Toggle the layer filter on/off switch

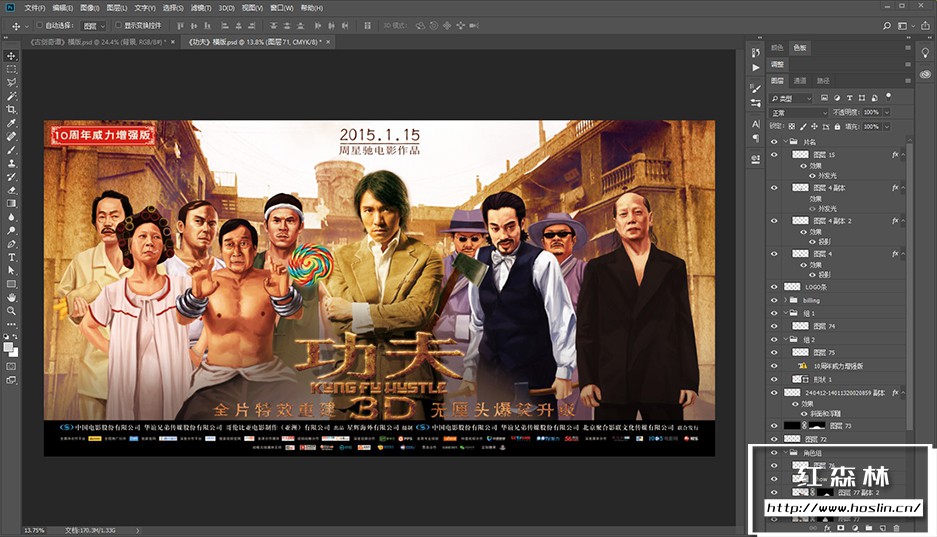[x=889, y=96]
